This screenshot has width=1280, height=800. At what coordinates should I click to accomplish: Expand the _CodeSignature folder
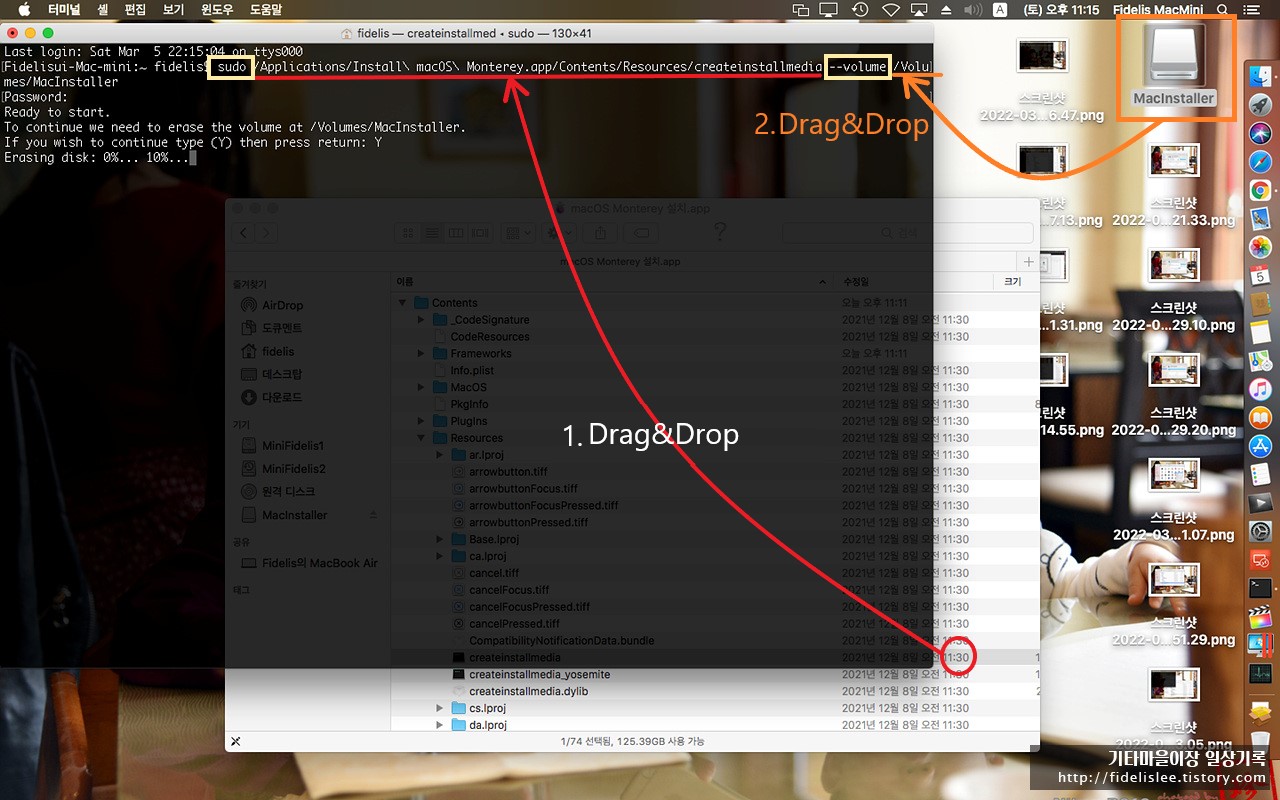pos(421,320)
